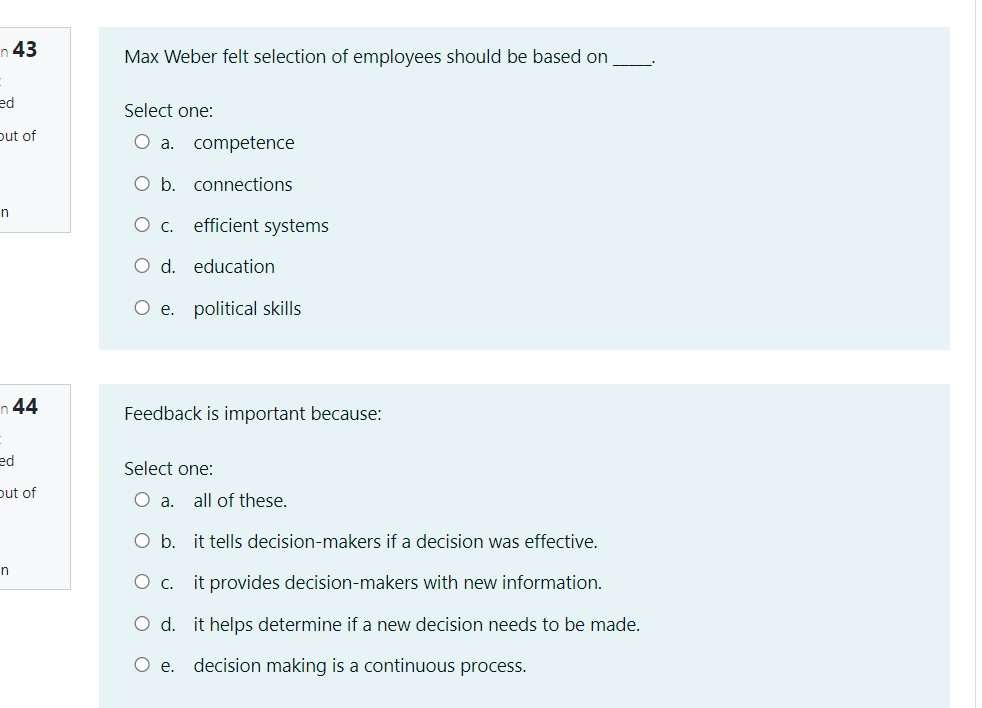Select option d about new decisions
The width and height of the screenshot is (982, 708).
(142, 623)
